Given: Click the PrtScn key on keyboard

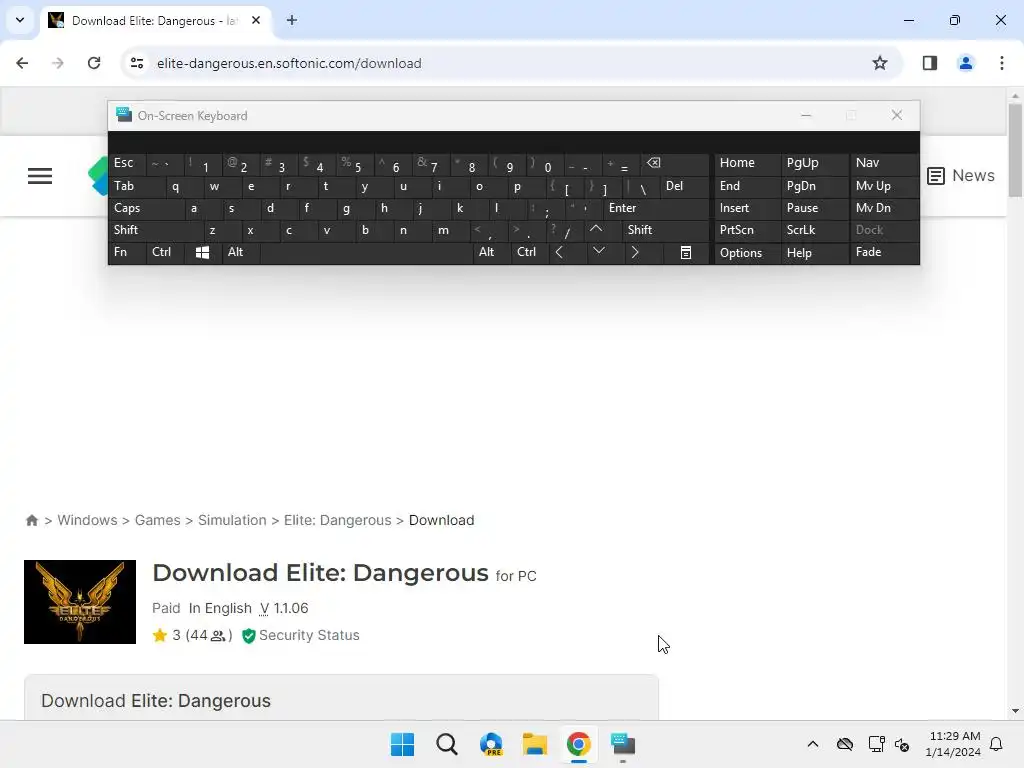Looking at the screenshot, I should point(747,230).
